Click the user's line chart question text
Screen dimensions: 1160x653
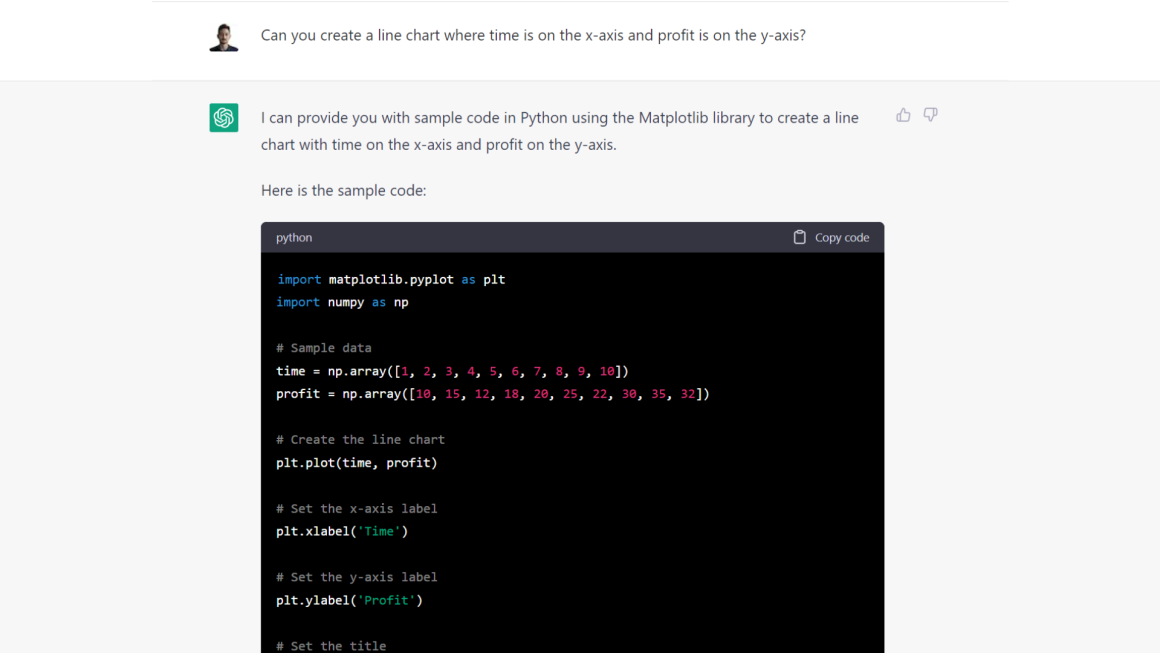coord(533,36)
